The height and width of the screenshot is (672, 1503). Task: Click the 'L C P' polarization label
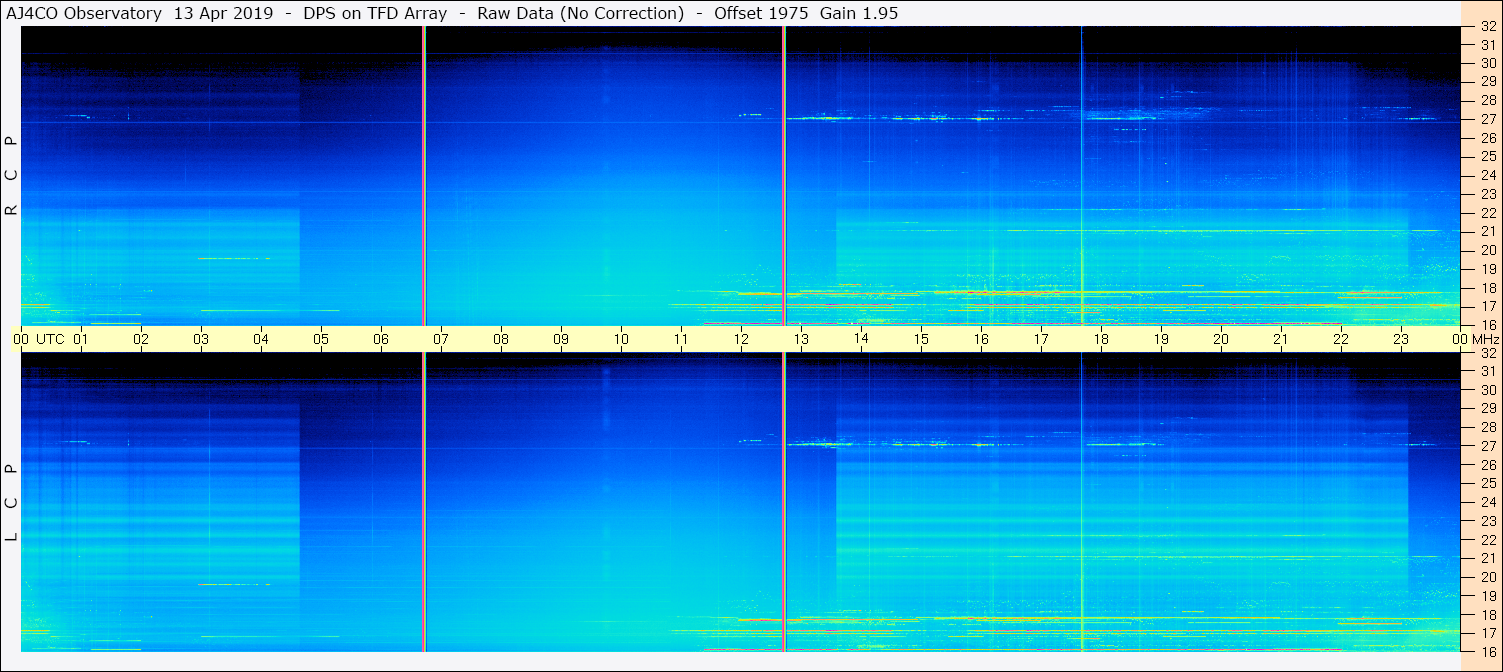(11, 503)
